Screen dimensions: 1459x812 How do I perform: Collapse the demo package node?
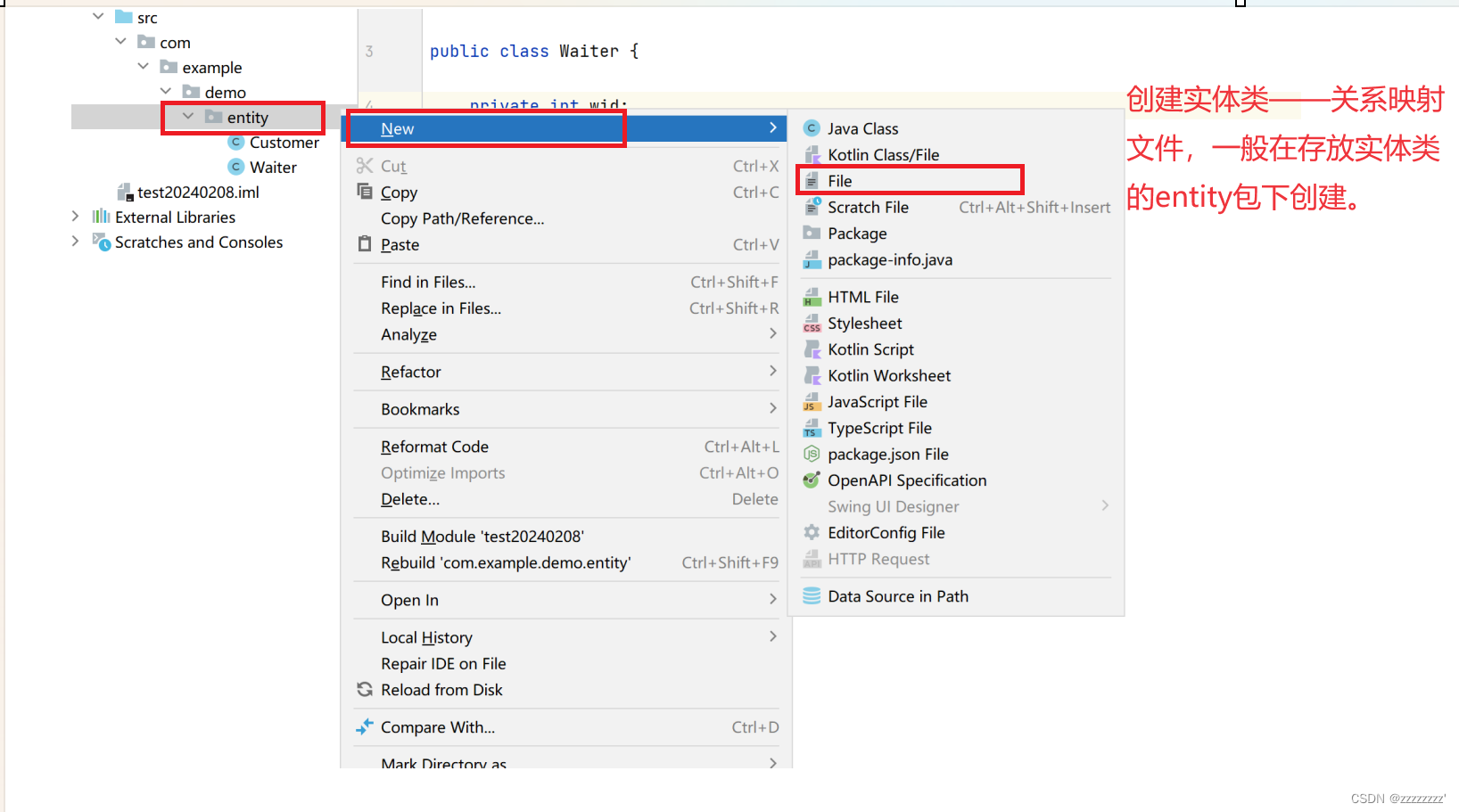[x=165, y=91]
